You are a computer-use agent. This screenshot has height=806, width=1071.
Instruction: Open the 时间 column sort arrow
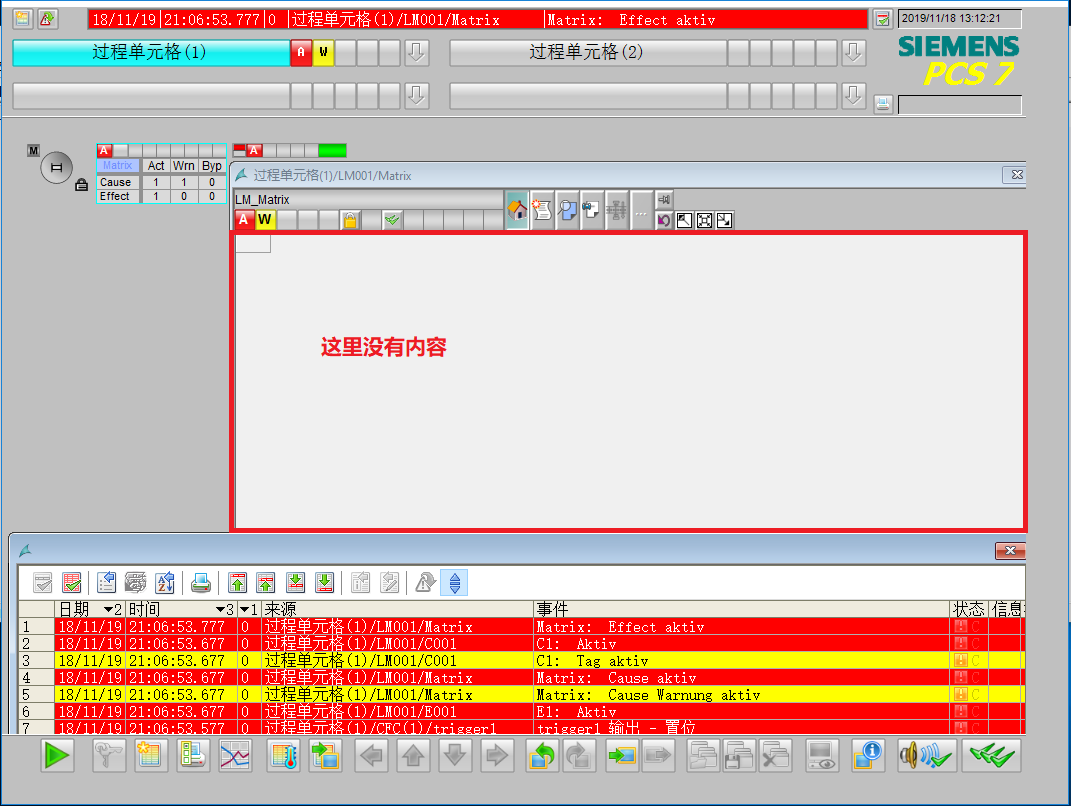pos(221,609)
